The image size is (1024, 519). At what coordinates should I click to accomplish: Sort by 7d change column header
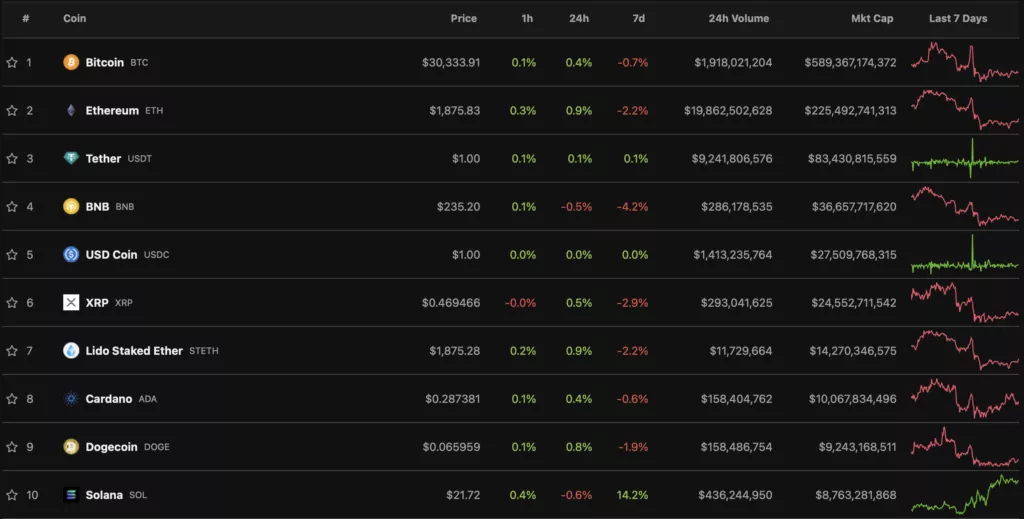tap(639, 18)
